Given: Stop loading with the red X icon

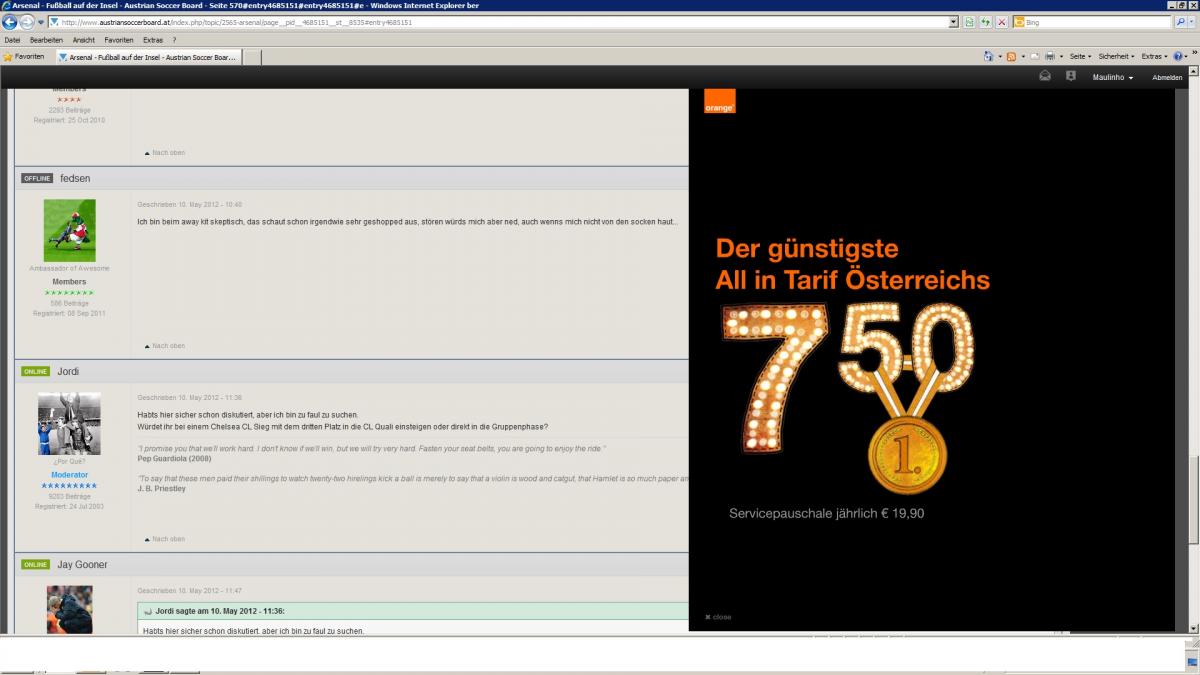Looking at the screenshot, I should (x=1002, y=22).
